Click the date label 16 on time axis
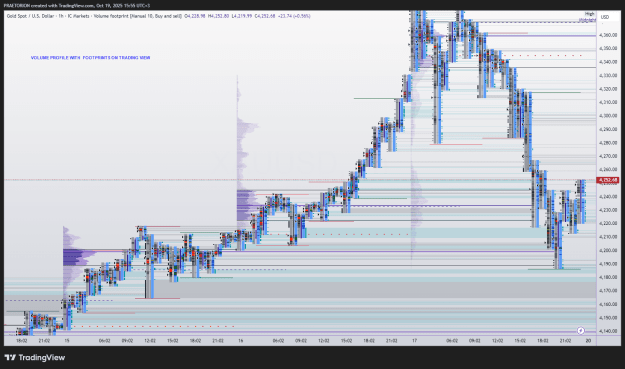 click(x=240, y=341)
